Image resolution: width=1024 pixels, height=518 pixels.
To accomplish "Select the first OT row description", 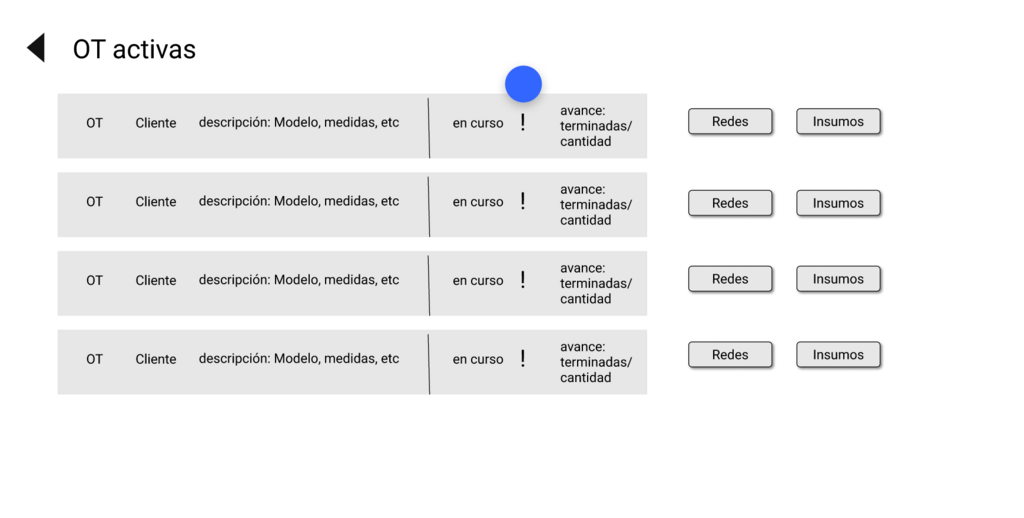I will pos(298,123).
